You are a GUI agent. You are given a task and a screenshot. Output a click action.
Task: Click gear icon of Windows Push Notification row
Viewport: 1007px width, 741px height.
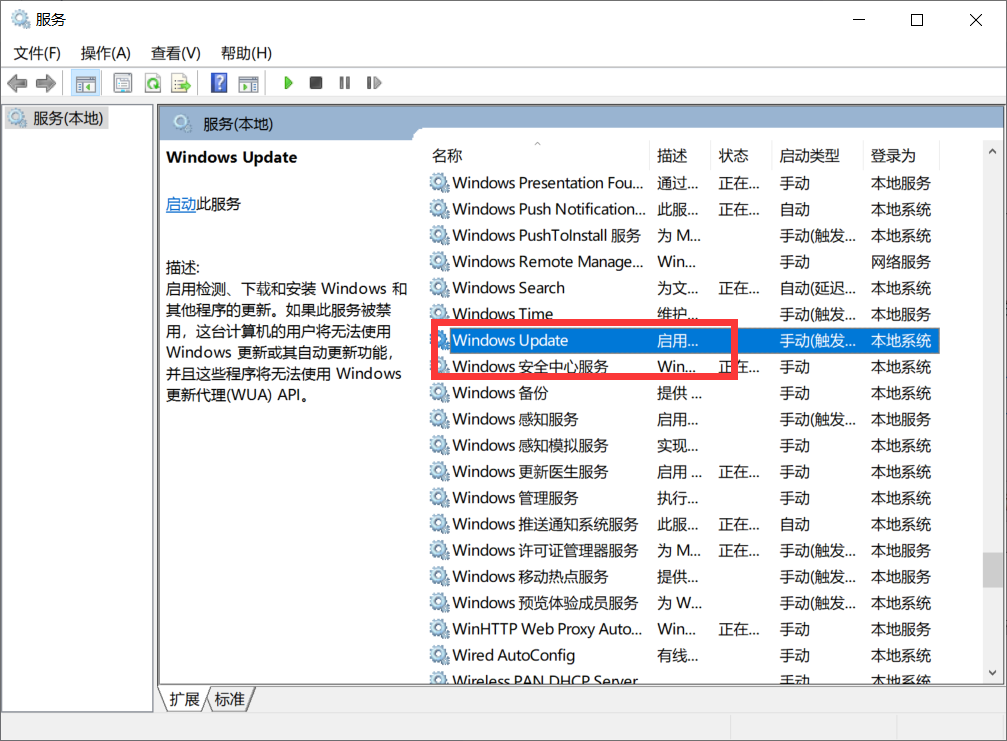[x=439, y=209]
